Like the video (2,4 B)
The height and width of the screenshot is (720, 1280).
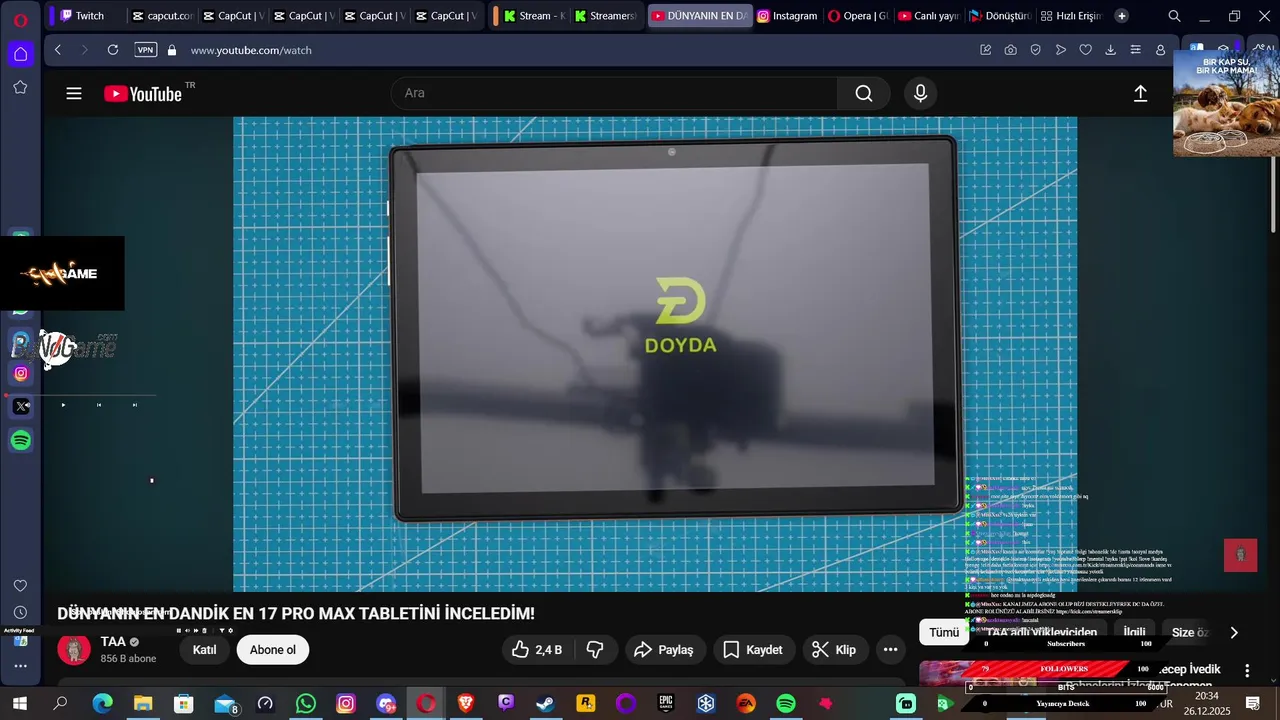[x=537, y=650]
